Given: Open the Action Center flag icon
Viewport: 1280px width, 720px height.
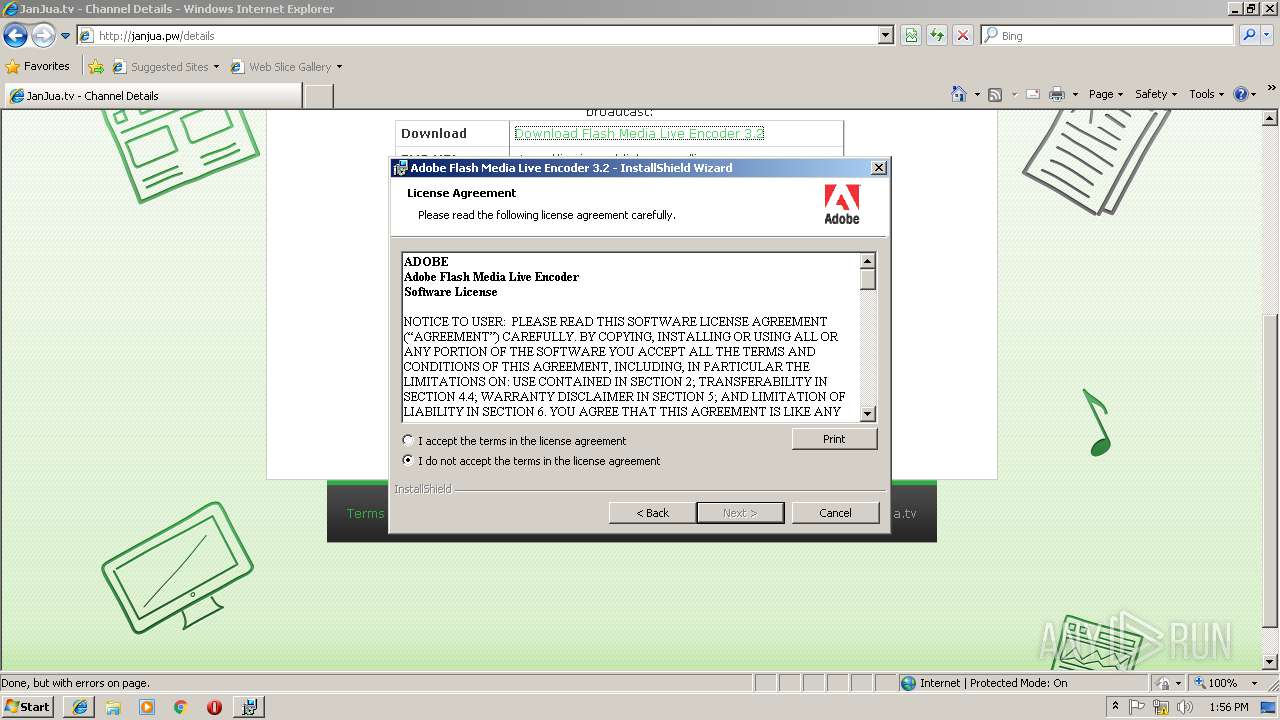Looking at the screenshot, I should [x=1137, y=707].
